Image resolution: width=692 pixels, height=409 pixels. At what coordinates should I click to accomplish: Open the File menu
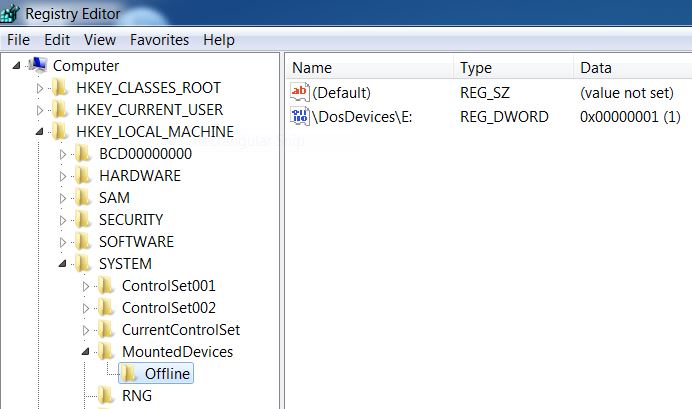point(19,40)
